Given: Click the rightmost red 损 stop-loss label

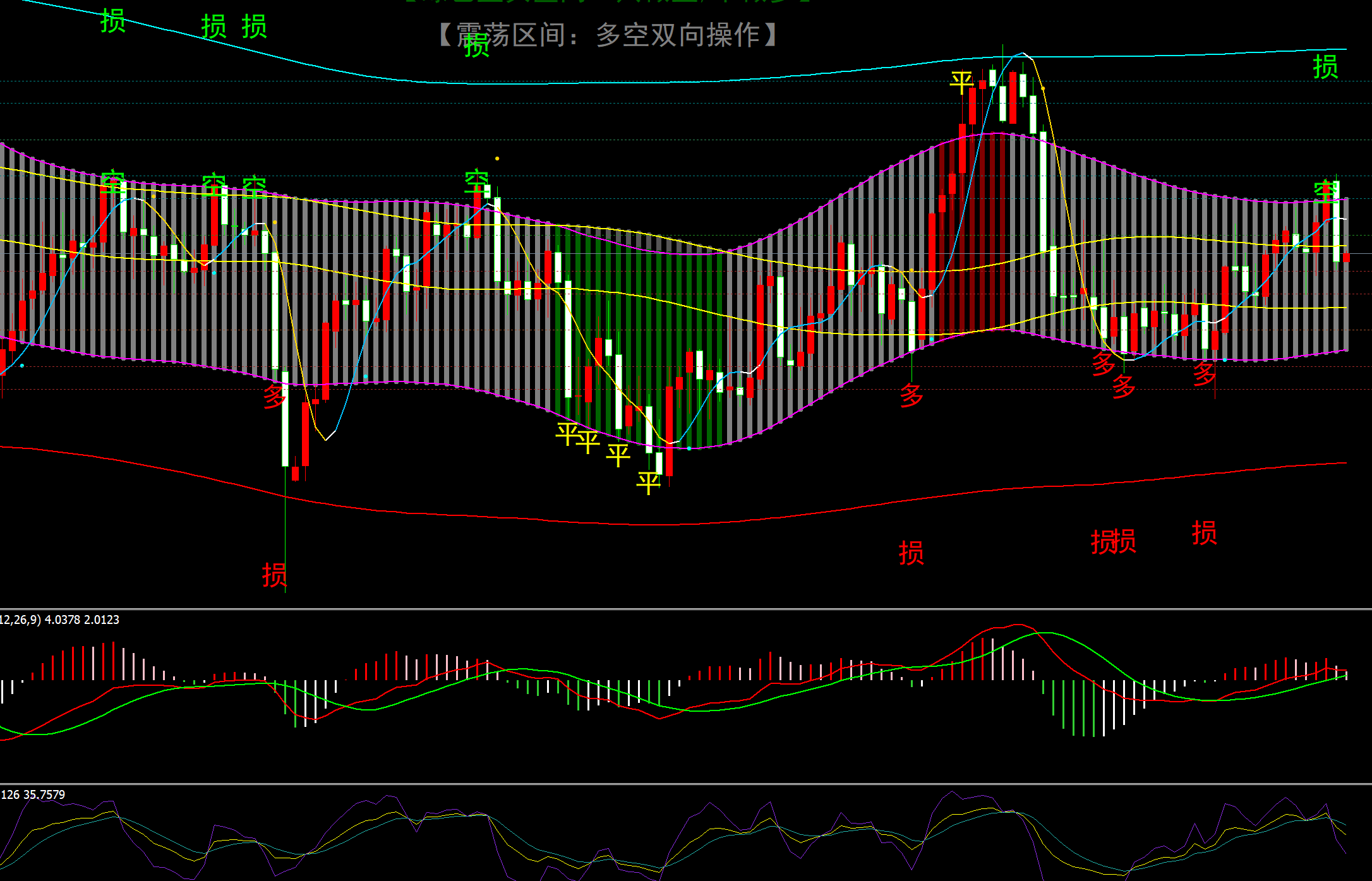Looking at the screenshot, I should pos(1204,533).
